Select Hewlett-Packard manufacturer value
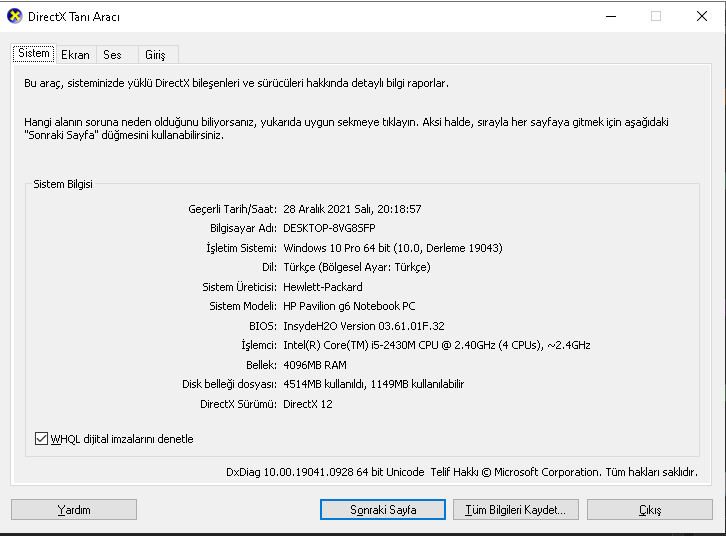 (323, 287)
